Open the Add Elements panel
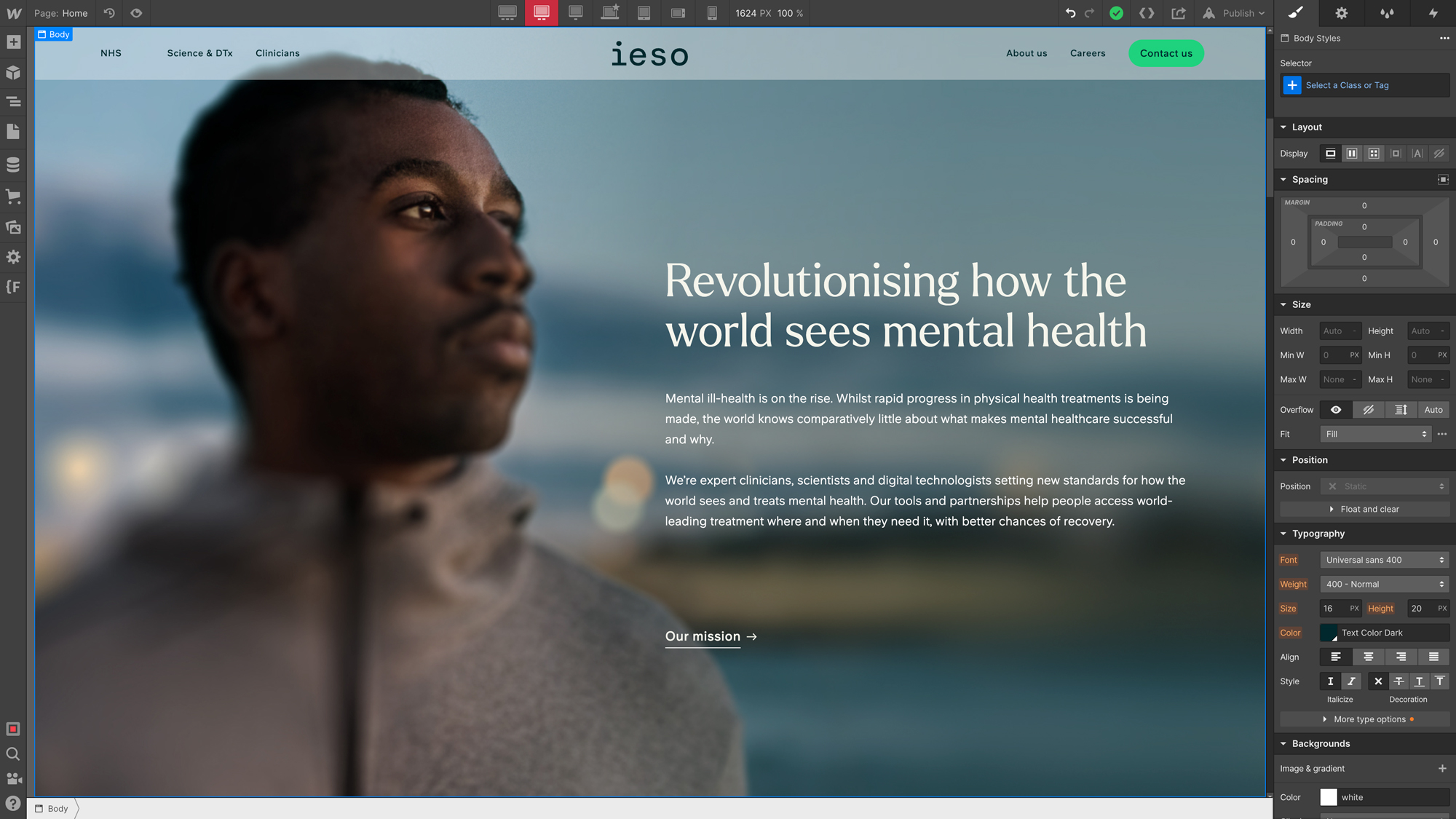1456x819 pixels. click(x=12, y=41)
